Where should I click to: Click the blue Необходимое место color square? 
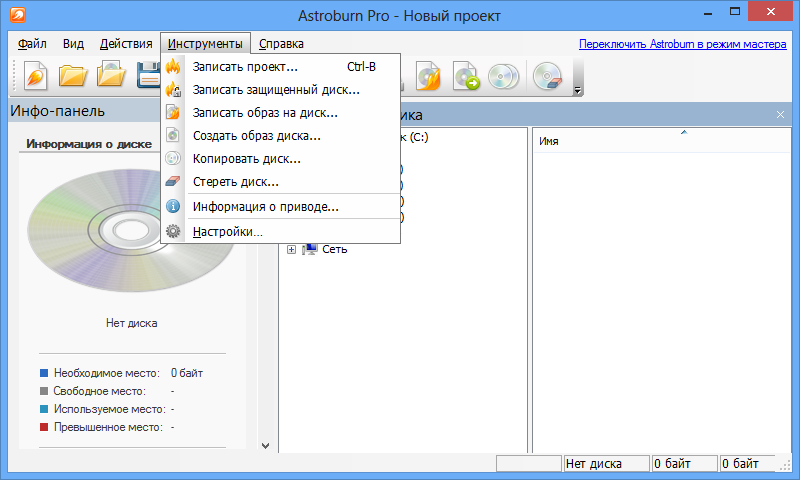pyautogui.click(x=44, y=373)
